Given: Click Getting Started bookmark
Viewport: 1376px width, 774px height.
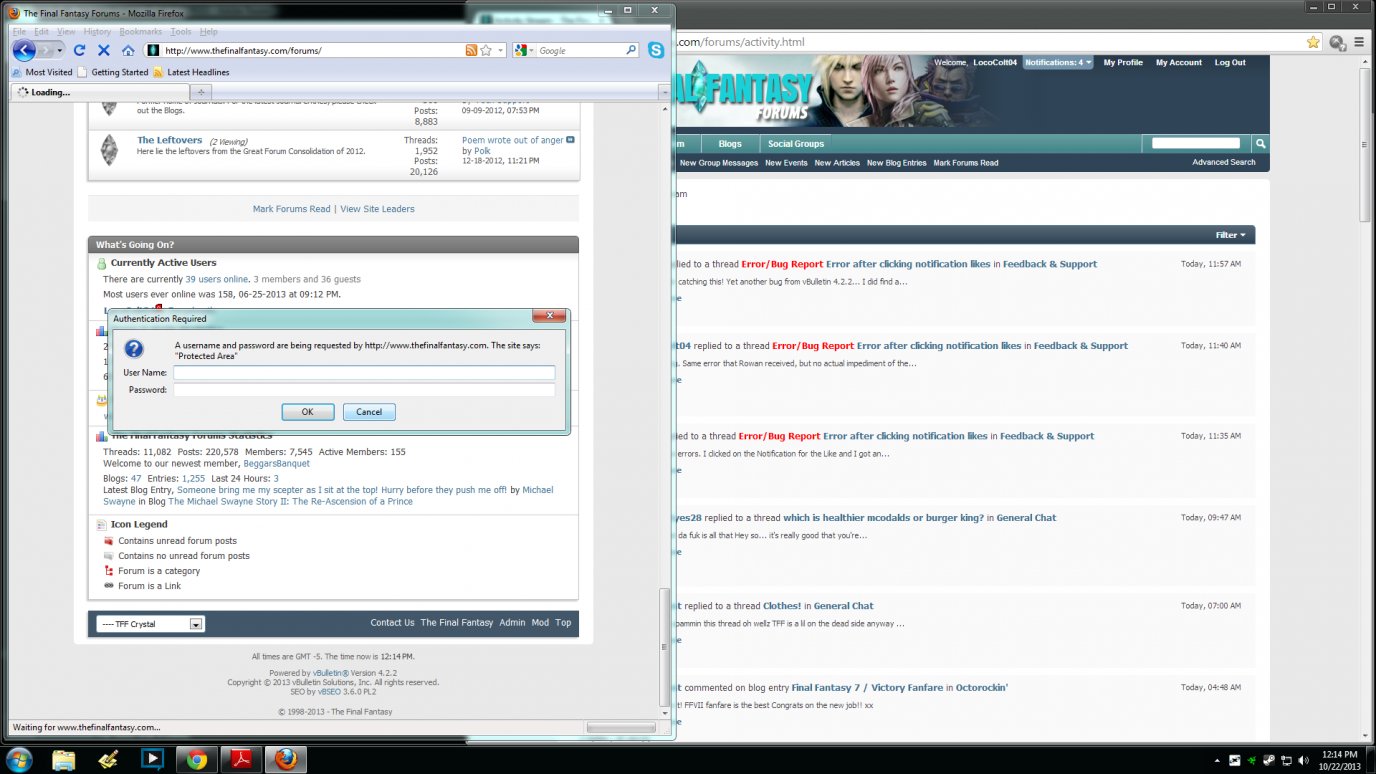Looking at the screenshot, I should tap(113, 72).
